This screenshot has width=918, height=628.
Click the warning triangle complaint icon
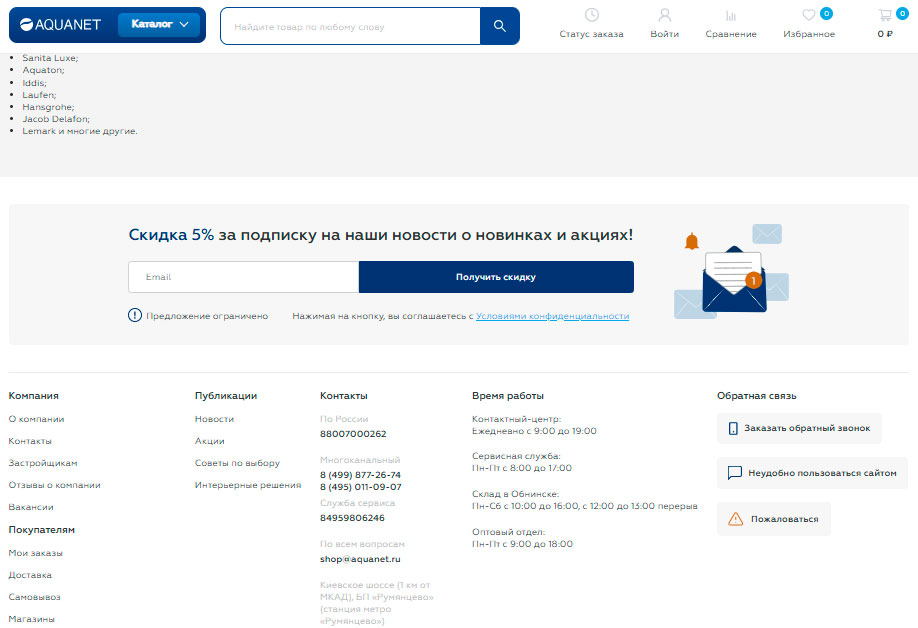735,519
